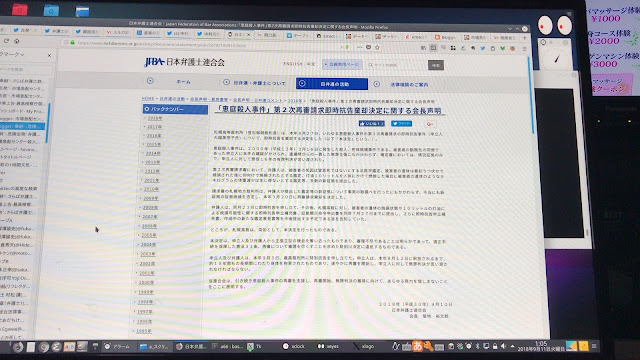Close the bookmarks sidebar with the X
Image resolution: width=640 pixels, height=360 pixels.
(49, 55)
